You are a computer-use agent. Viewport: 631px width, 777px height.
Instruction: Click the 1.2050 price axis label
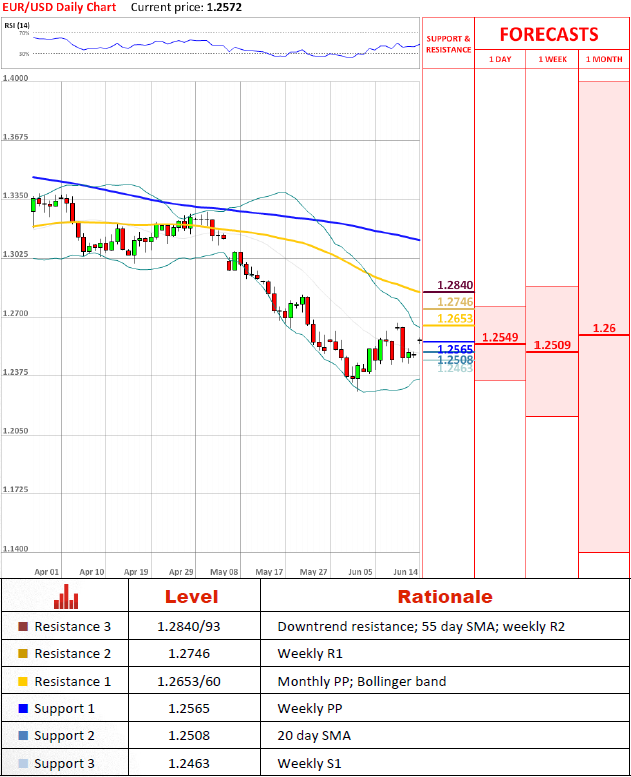click(15, 431)
